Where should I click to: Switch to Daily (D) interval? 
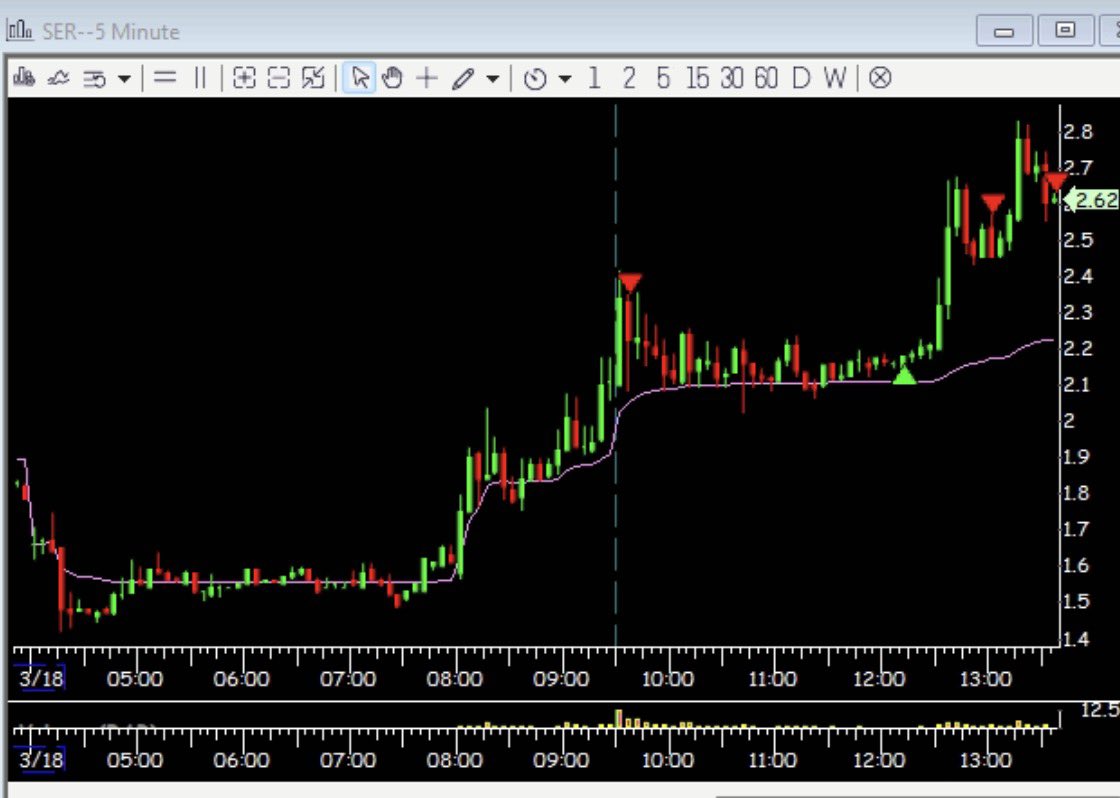pos(801,77)
